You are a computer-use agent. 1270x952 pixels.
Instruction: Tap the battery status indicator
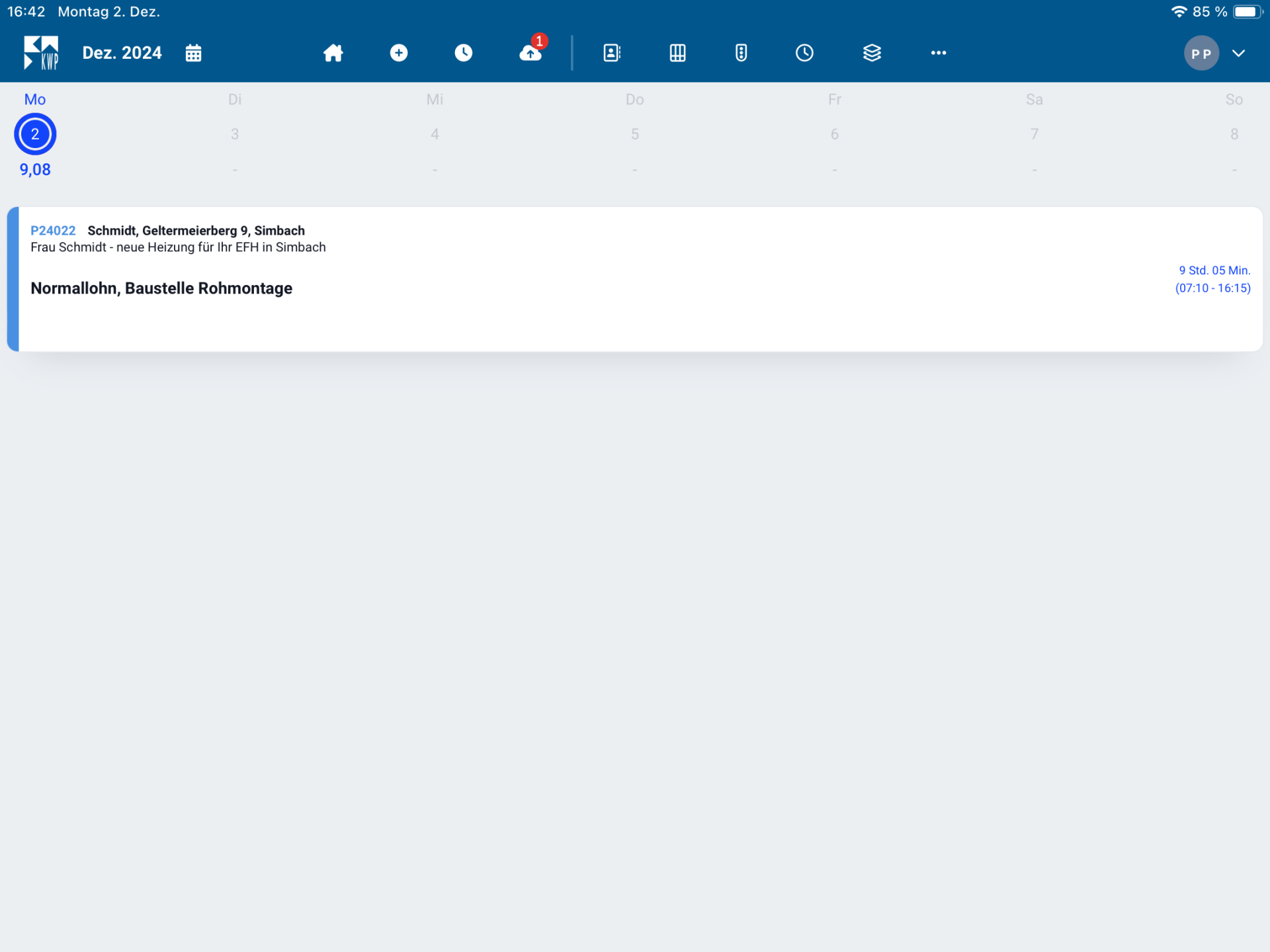tap(1248, 12)
